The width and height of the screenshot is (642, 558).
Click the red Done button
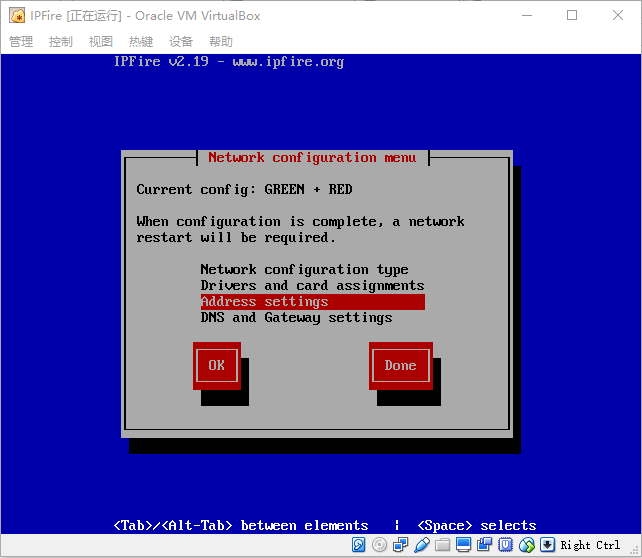pos(400,366)
